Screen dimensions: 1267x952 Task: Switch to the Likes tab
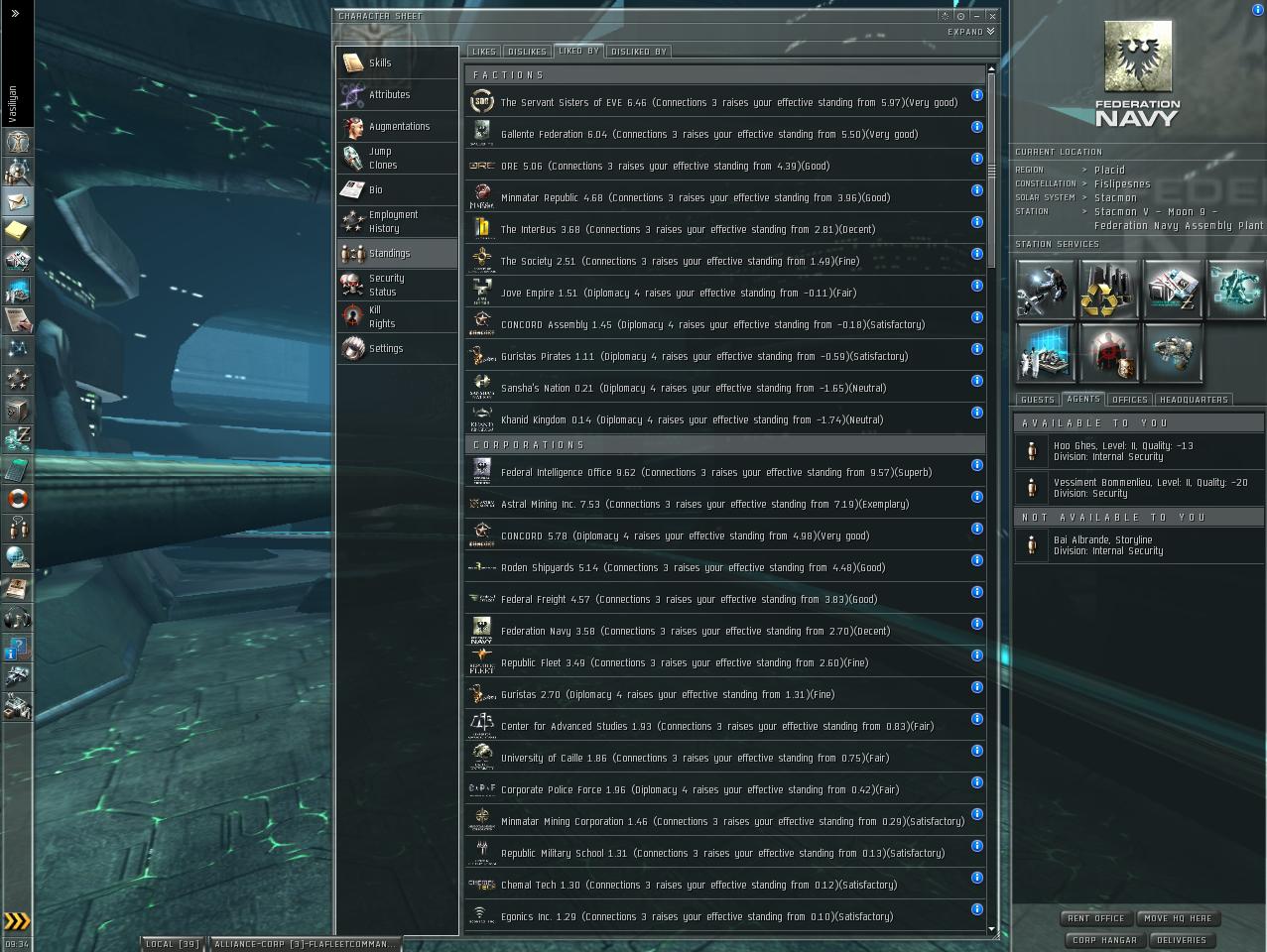[x=484, y=52]
